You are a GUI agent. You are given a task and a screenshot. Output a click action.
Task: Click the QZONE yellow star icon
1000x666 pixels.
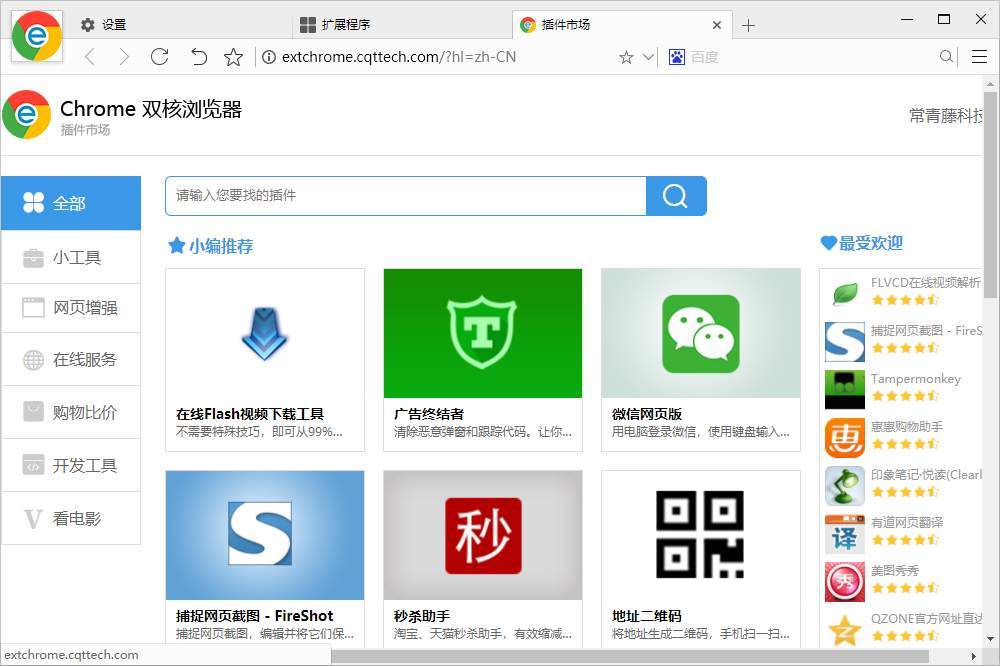pyautogui.click(x=844, y=630)
